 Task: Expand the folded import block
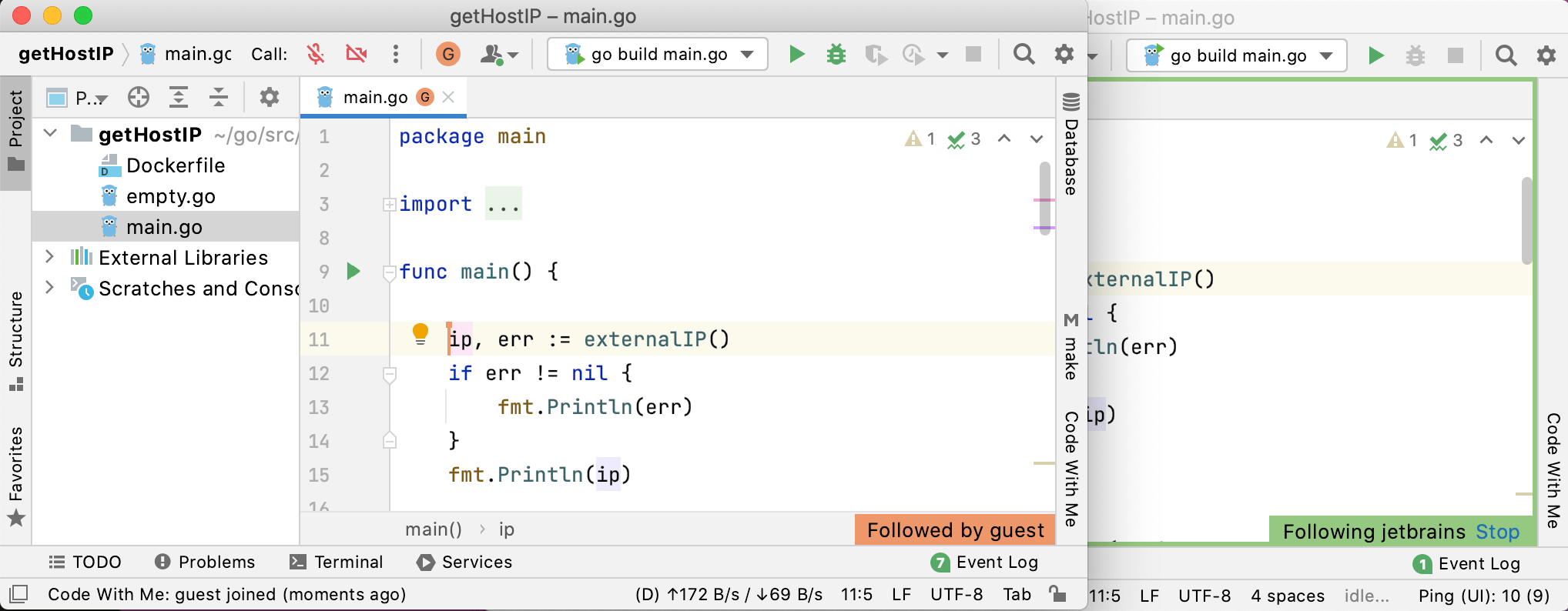pos(504,204)
